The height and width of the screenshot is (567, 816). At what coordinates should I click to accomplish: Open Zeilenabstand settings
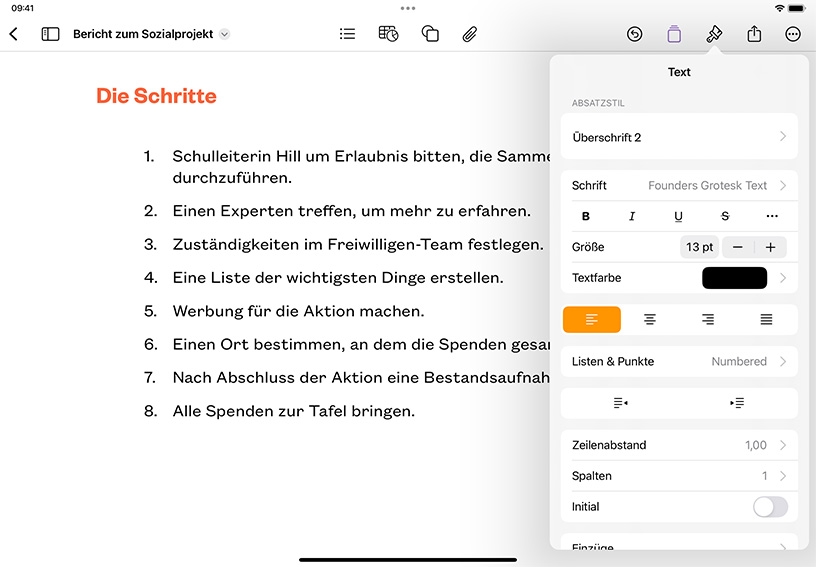[679, 445]
